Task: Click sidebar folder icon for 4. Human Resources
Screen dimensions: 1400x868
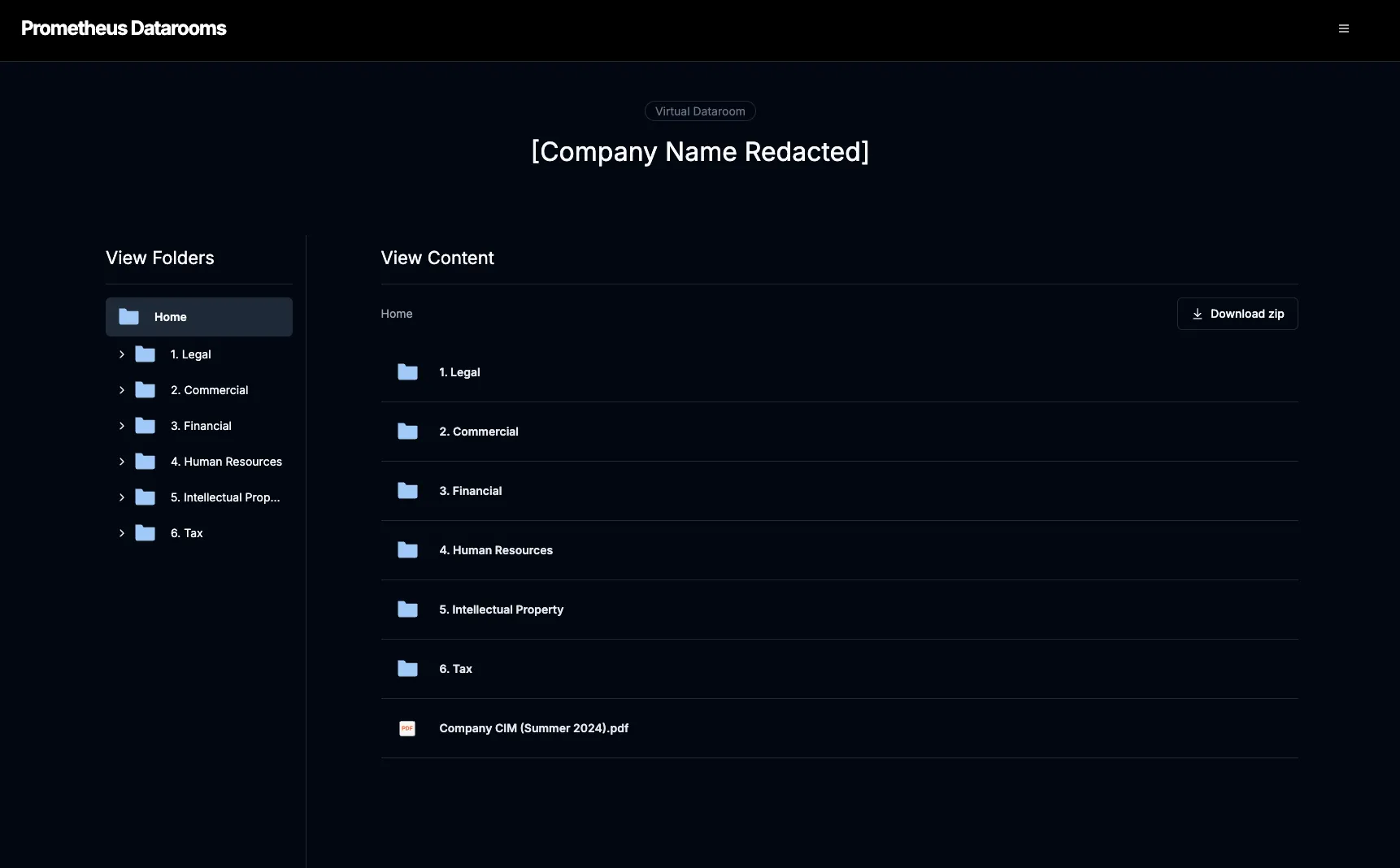Action: pyautogui.click(x=145, y=462)
